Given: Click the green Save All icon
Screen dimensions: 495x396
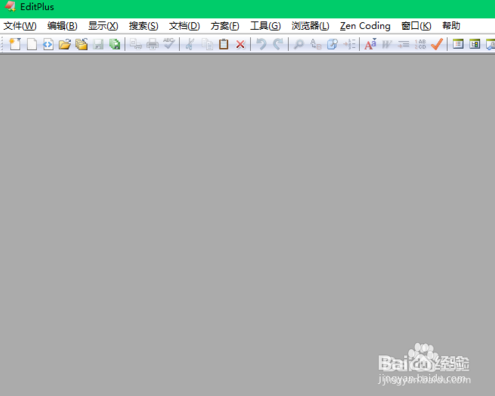Looking at the screenshot, I should (115, 44).
